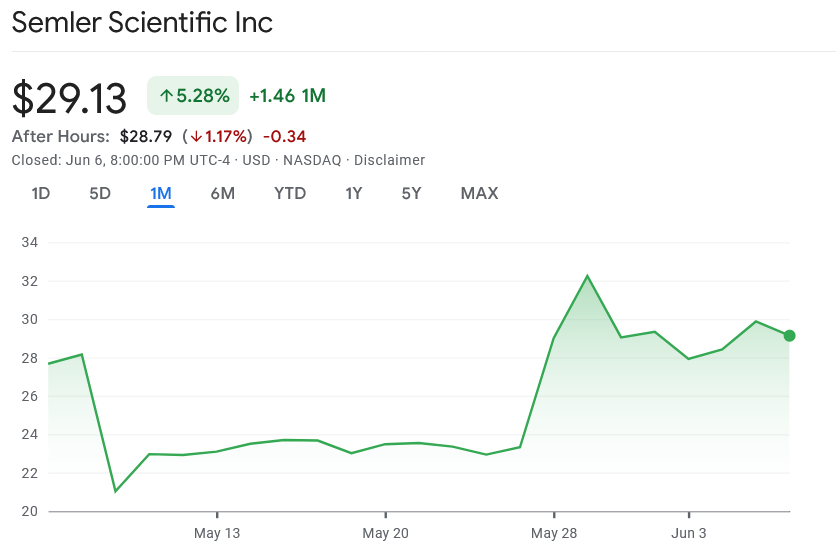Choose the MAX range tab

click(479, 193)
